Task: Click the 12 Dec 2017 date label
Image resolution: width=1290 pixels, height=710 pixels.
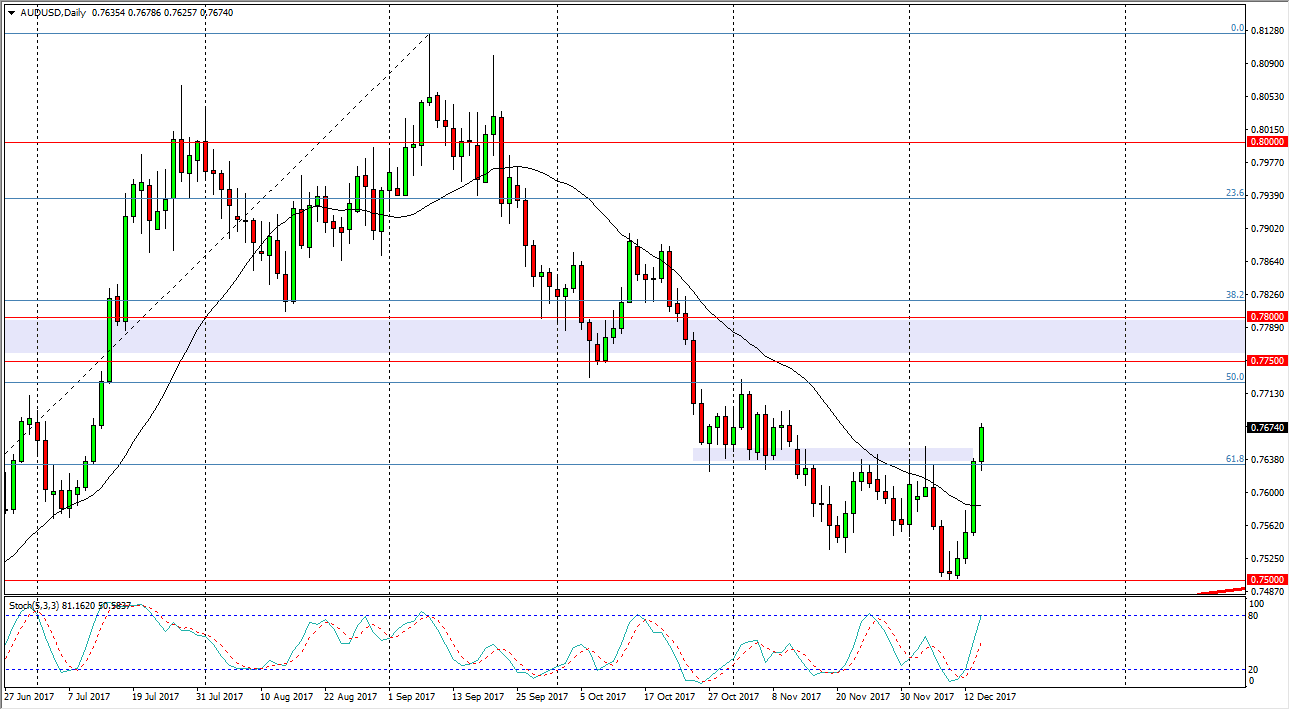Action: pyautogui.click(x=990, y=696)
